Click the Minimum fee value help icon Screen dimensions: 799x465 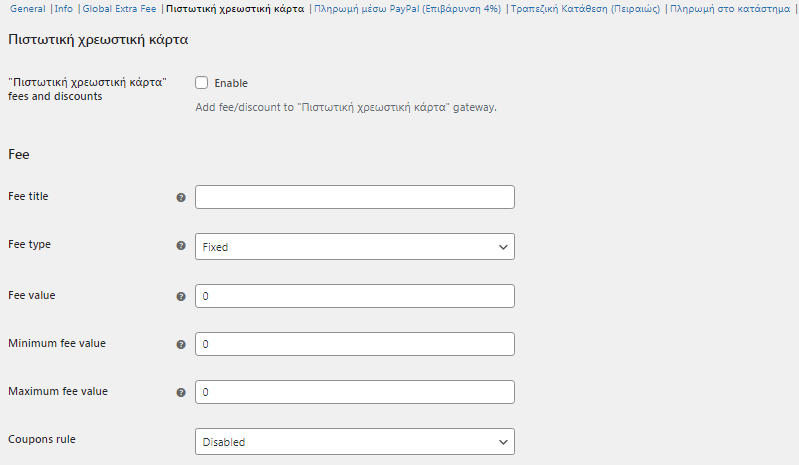pos(181,344)
